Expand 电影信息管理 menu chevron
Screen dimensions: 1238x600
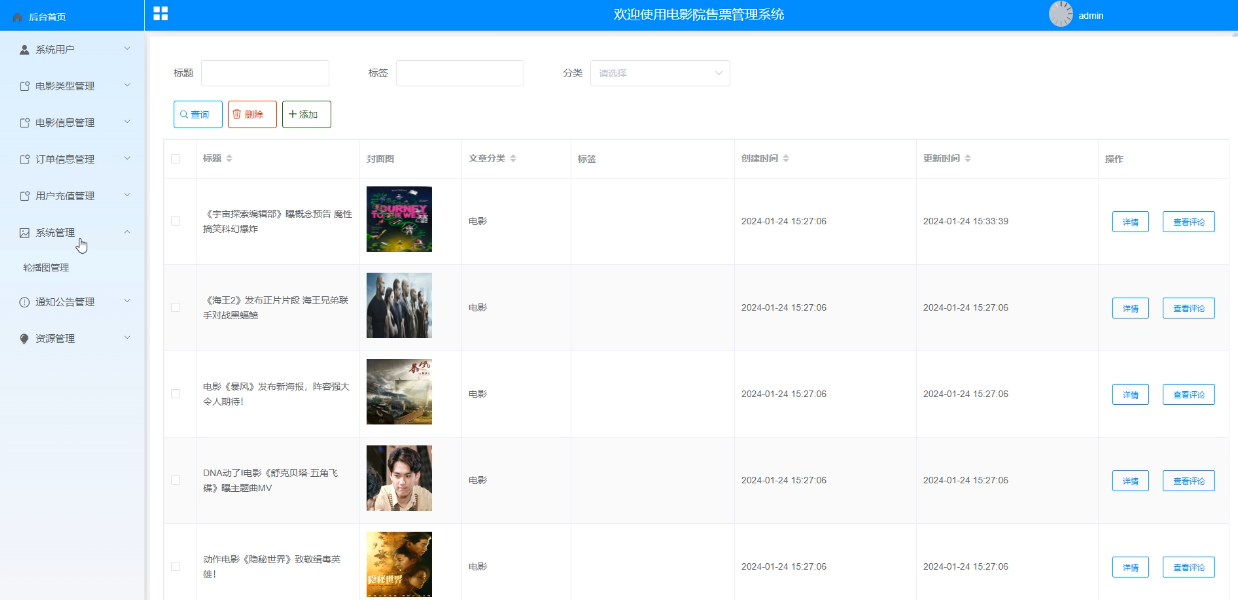click(x=127, y=122)
